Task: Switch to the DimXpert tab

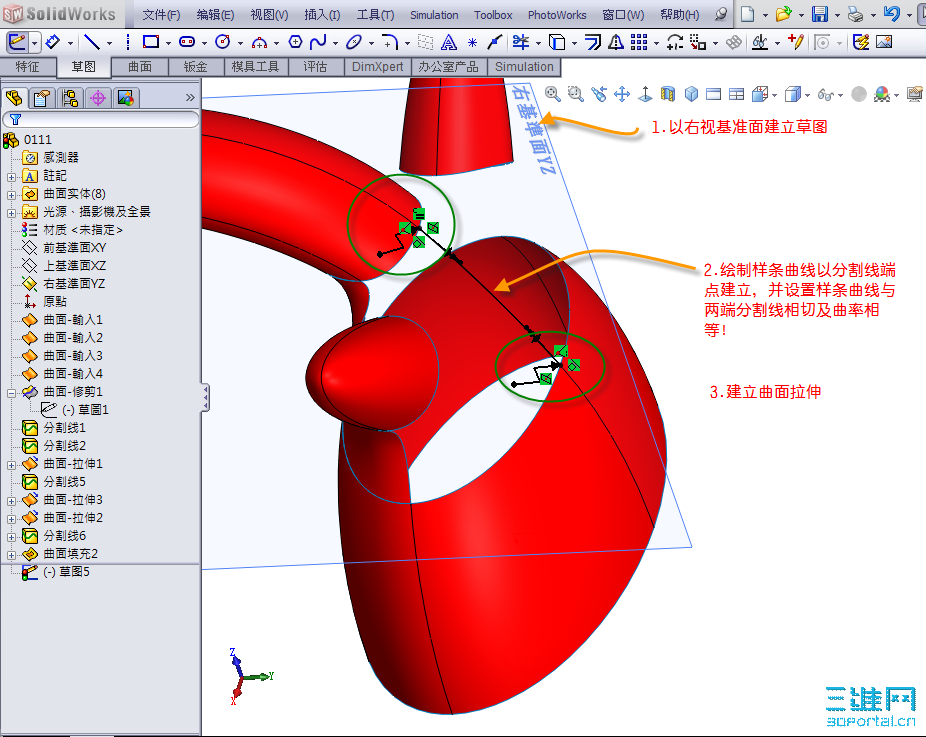Action: click(377, 67)
